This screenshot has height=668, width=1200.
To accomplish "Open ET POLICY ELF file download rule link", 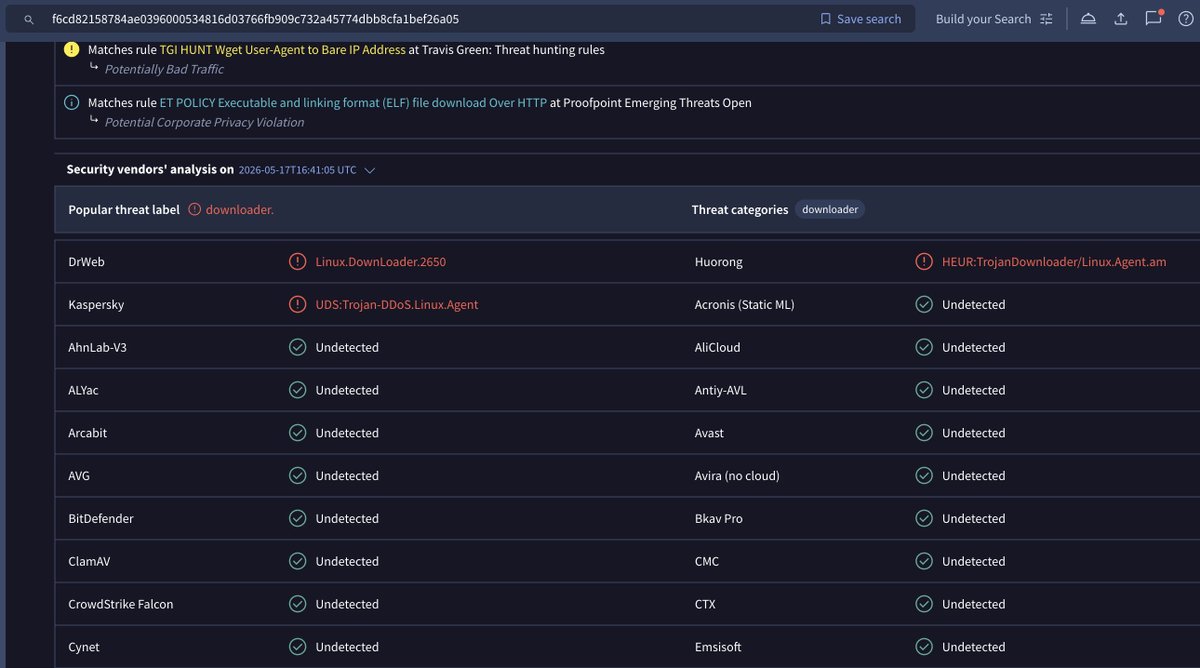I will pyautogui.click(x=353, y=102).
